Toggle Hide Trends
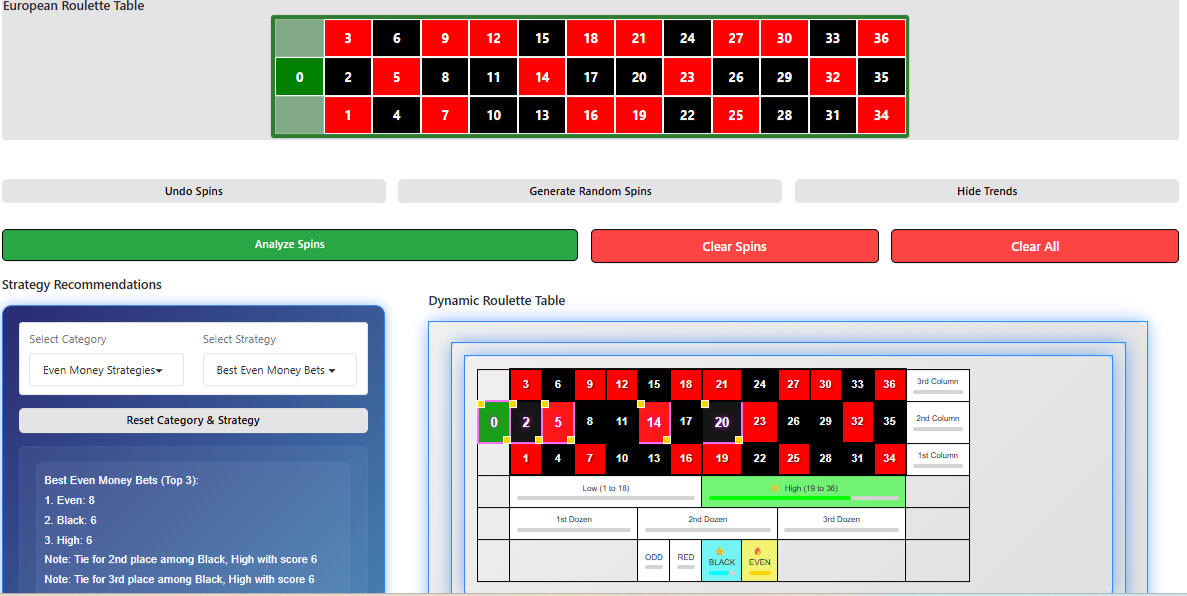The width and height of the screenshot is (1187, 596). pos(985,191)
